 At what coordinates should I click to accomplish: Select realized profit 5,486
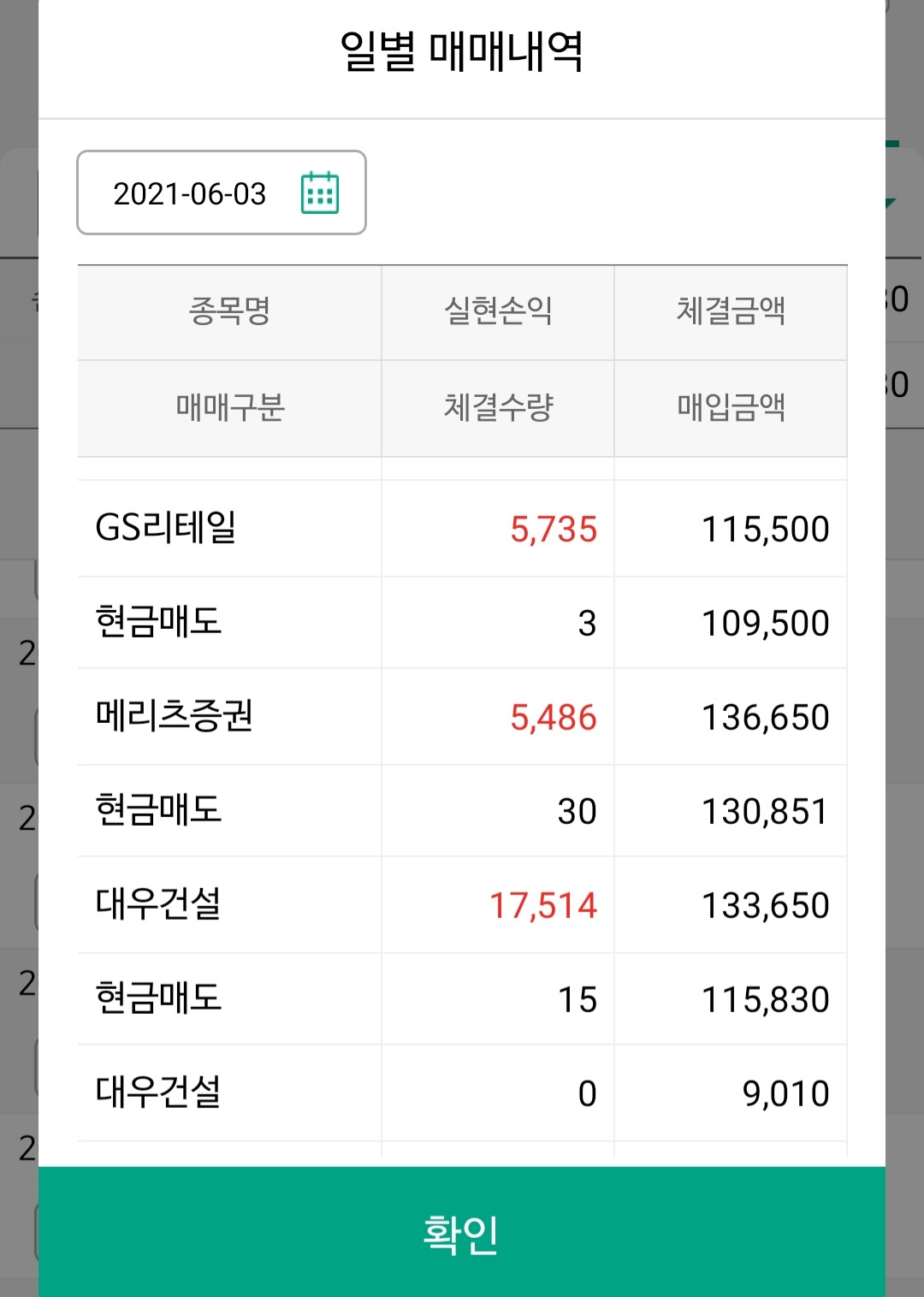click(554, 718)
